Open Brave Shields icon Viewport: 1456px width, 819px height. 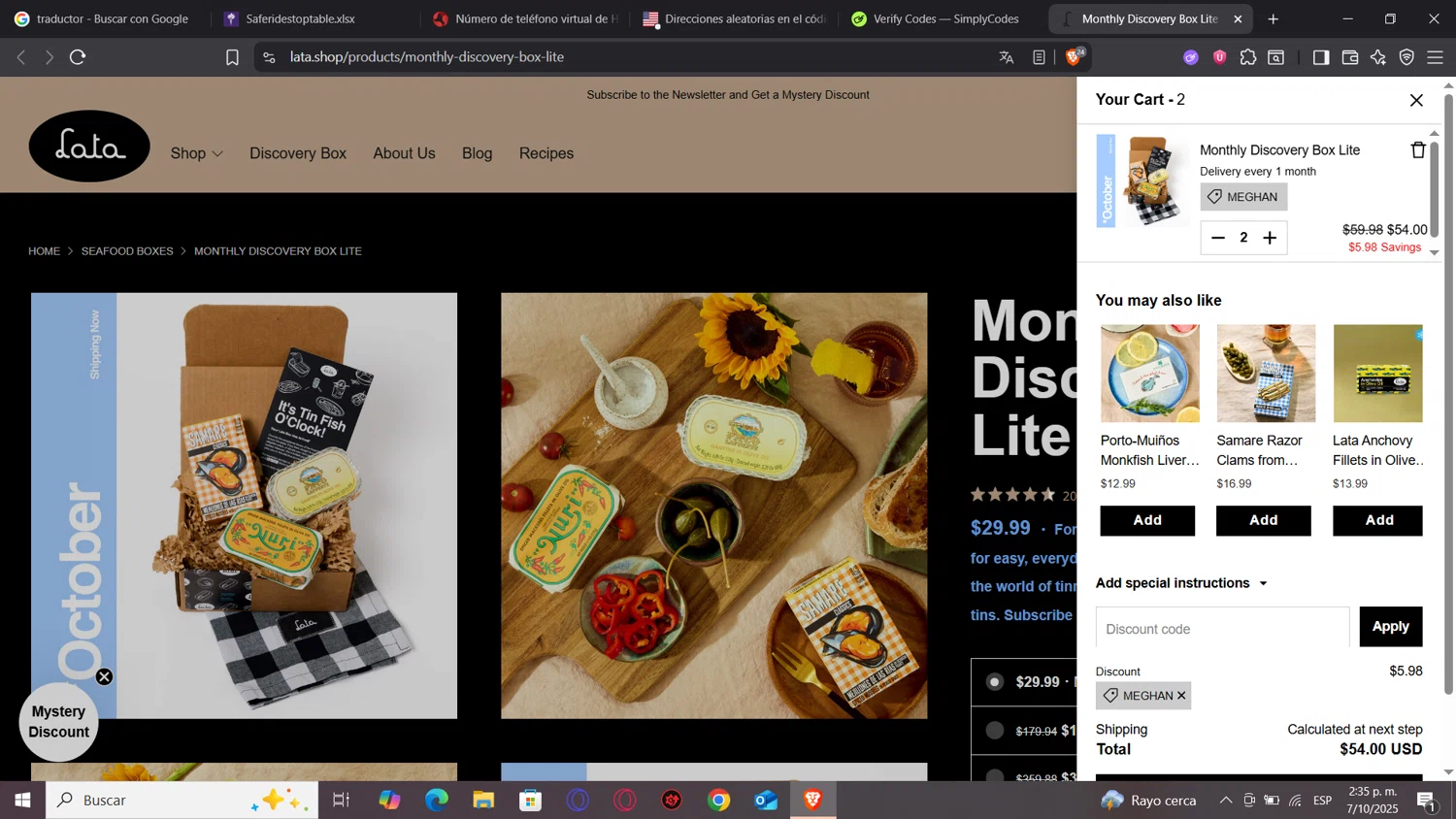[x=1074, y=56]
